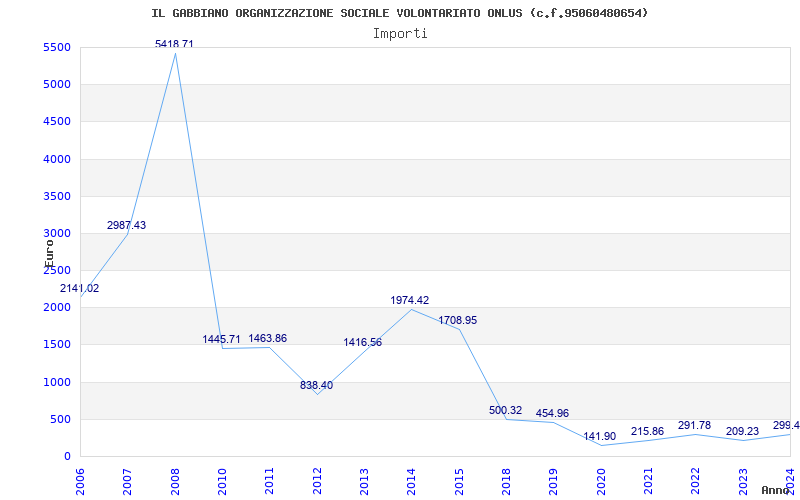Click the x-axis year 2020

[601, 481]
